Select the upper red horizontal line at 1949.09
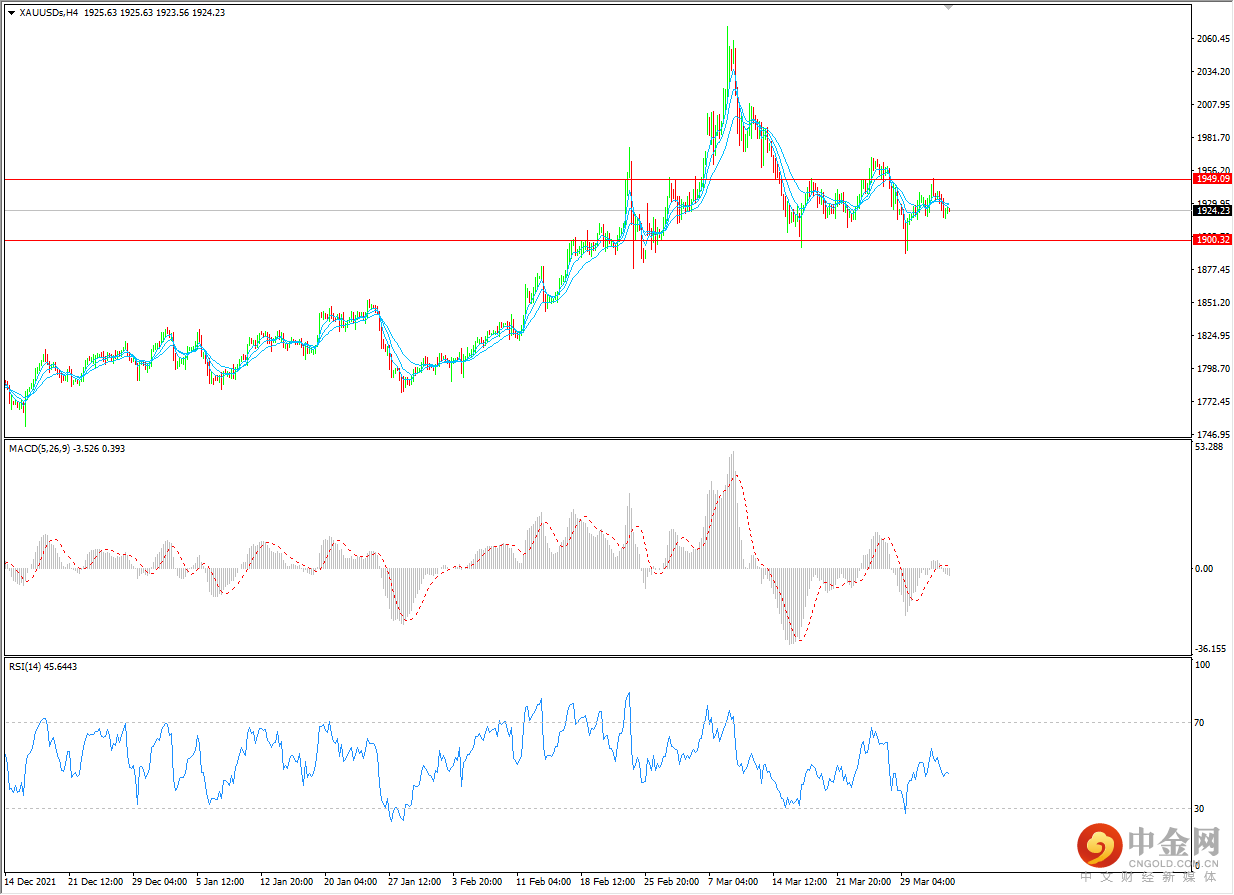 597,179
